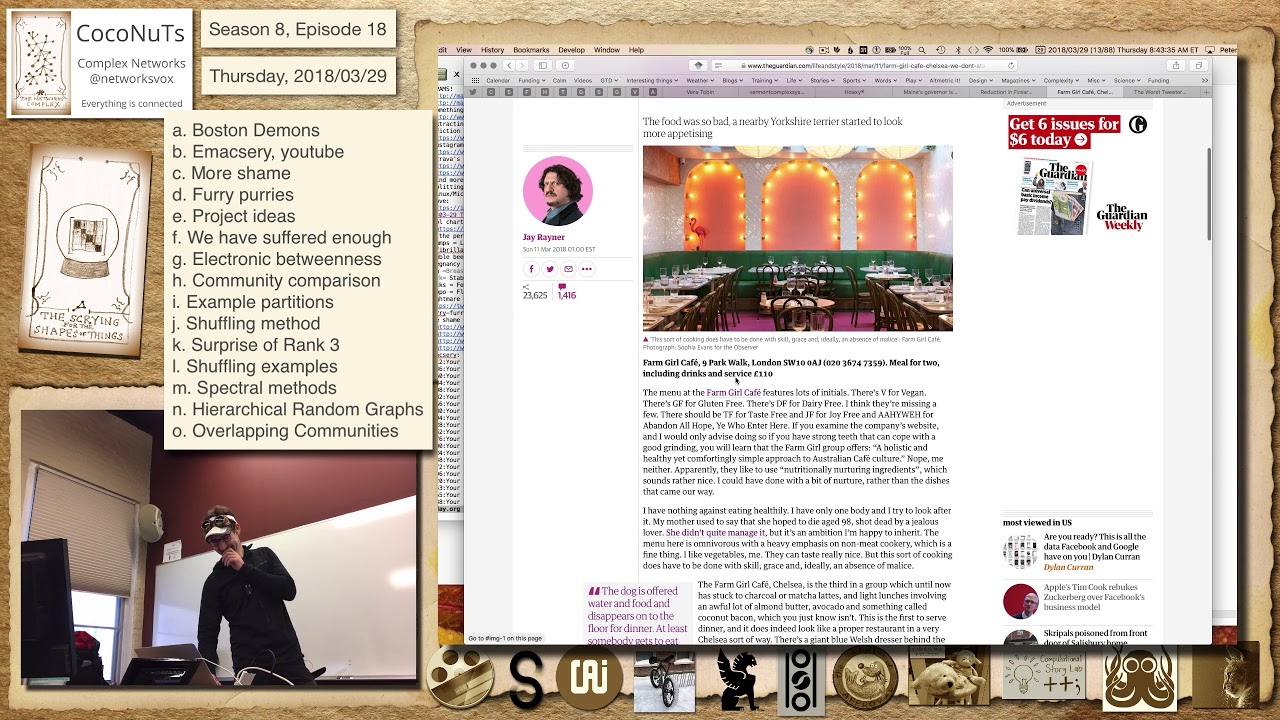Open the Altmetric it! bookmarklet
This screenshot has width=1280, height=720.
click(x=945, y=81)
